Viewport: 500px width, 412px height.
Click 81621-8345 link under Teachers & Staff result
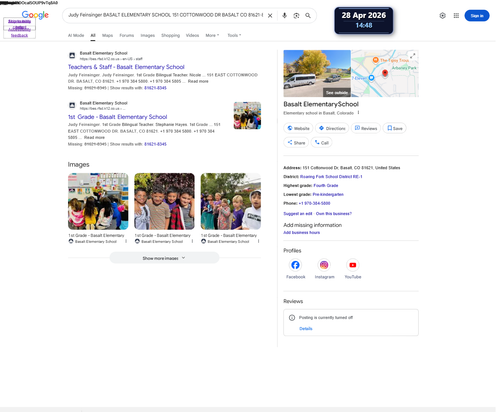pyautogui.click(x=155, y=88)
